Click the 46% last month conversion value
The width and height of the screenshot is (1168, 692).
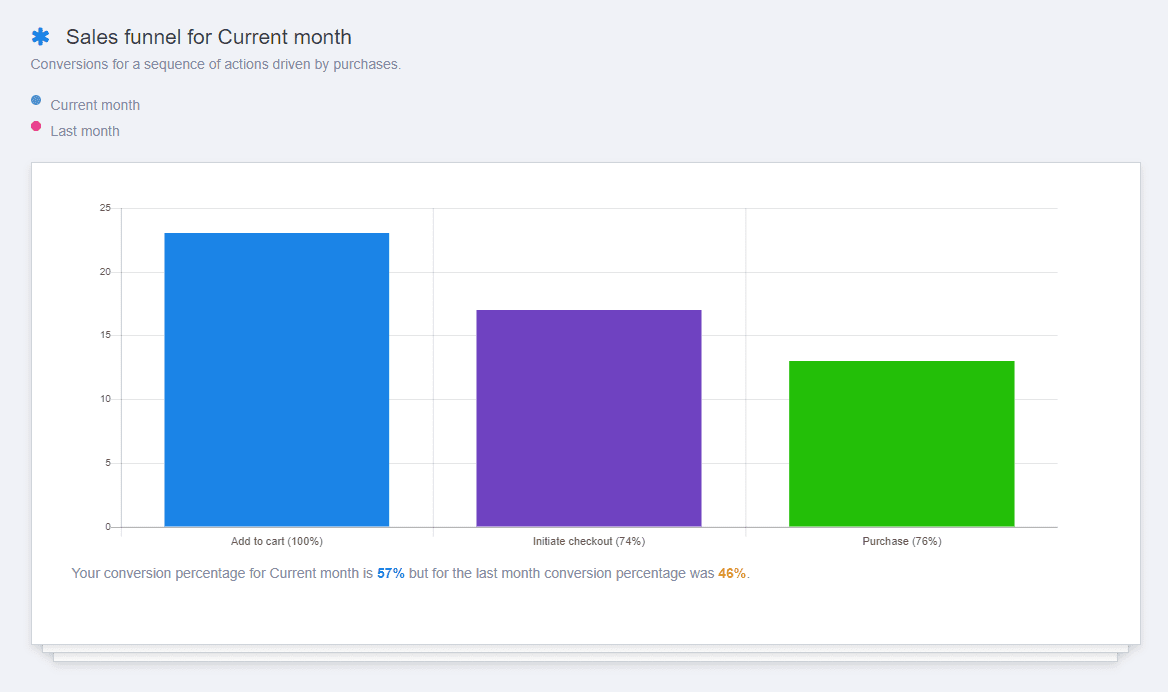(731, 574)
